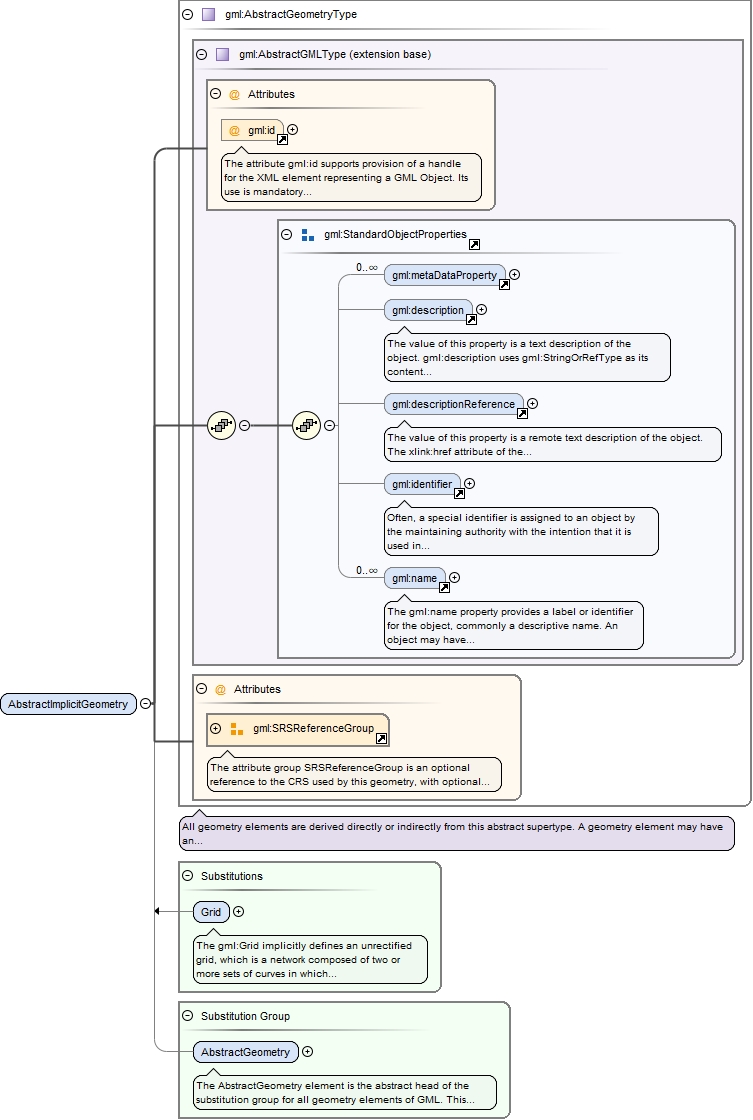Collapse the Substitution Group section
This screenshot has width=753, height=1120.
(187, 1015)
